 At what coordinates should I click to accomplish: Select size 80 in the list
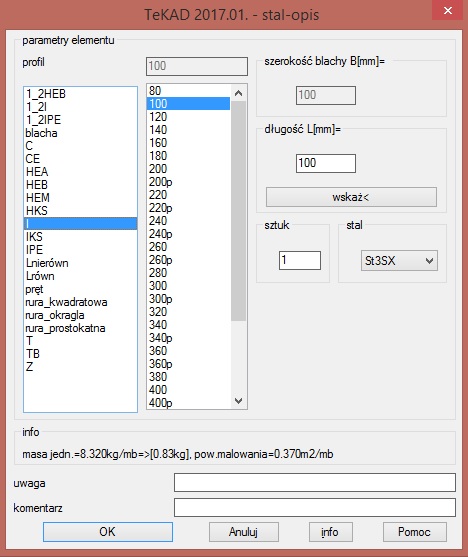pos(189,91)
